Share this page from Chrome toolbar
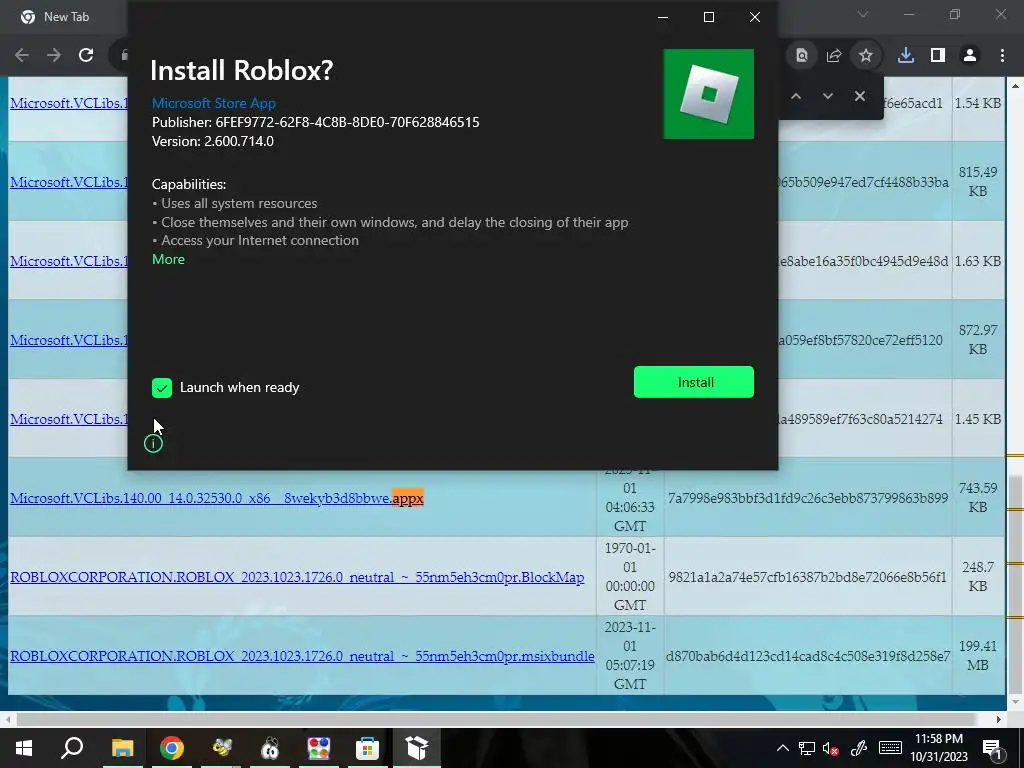This screenshot has width=1024, height=768. point(834,56)
